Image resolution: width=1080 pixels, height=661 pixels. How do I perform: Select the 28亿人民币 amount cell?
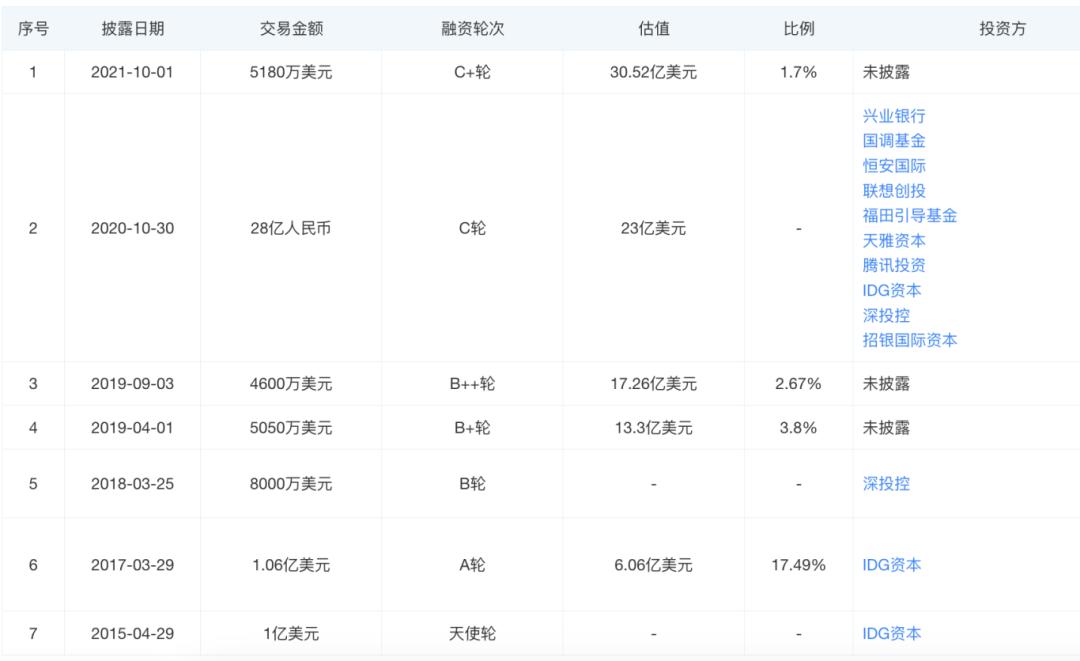pos(291,229)
